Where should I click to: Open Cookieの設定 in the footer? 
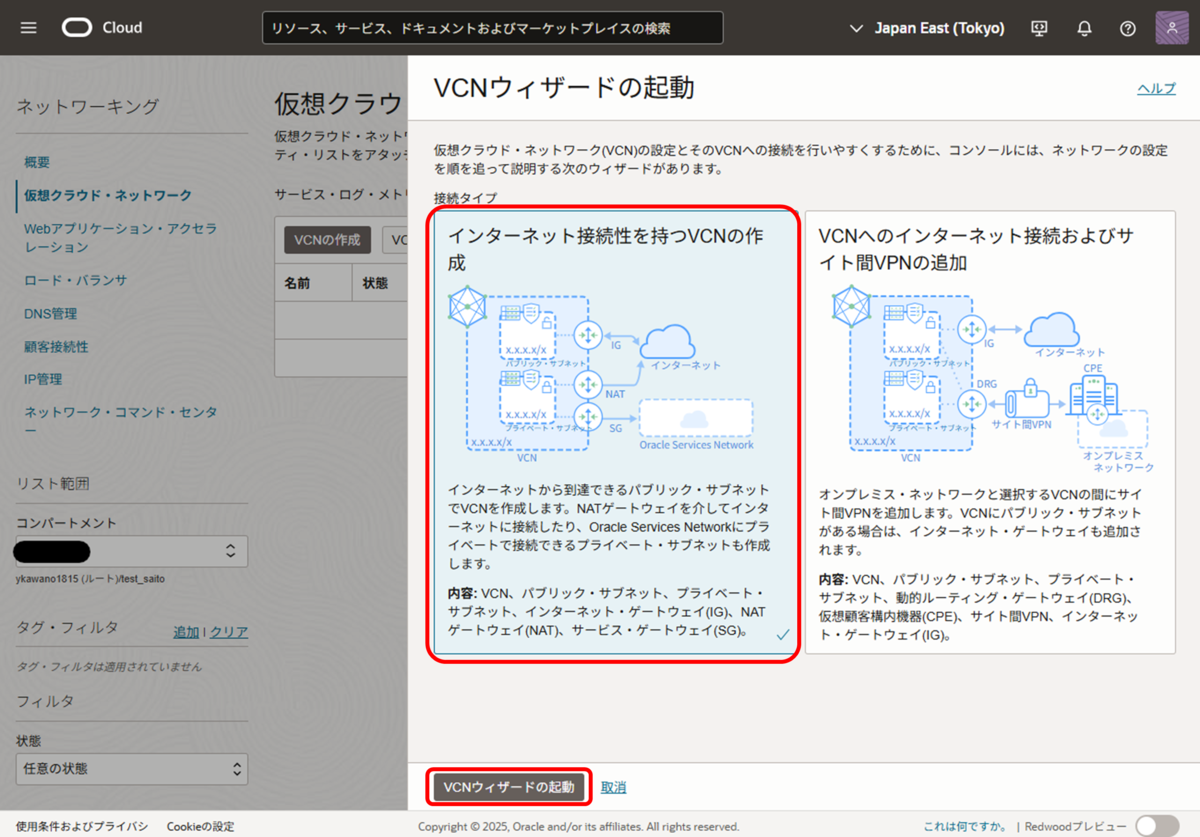click(x=200, y=827)
